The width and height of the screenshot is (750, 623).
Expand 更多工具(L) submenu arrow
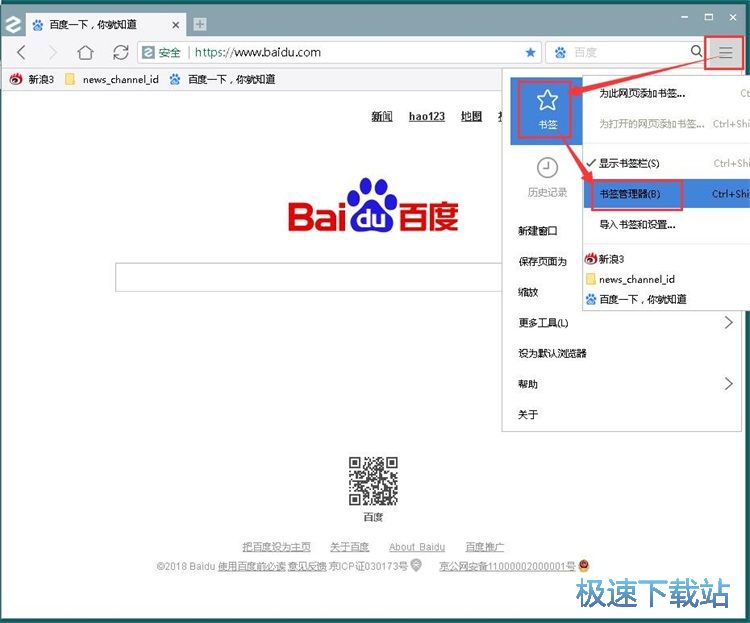pyautogui.click(x=728, y=323)
